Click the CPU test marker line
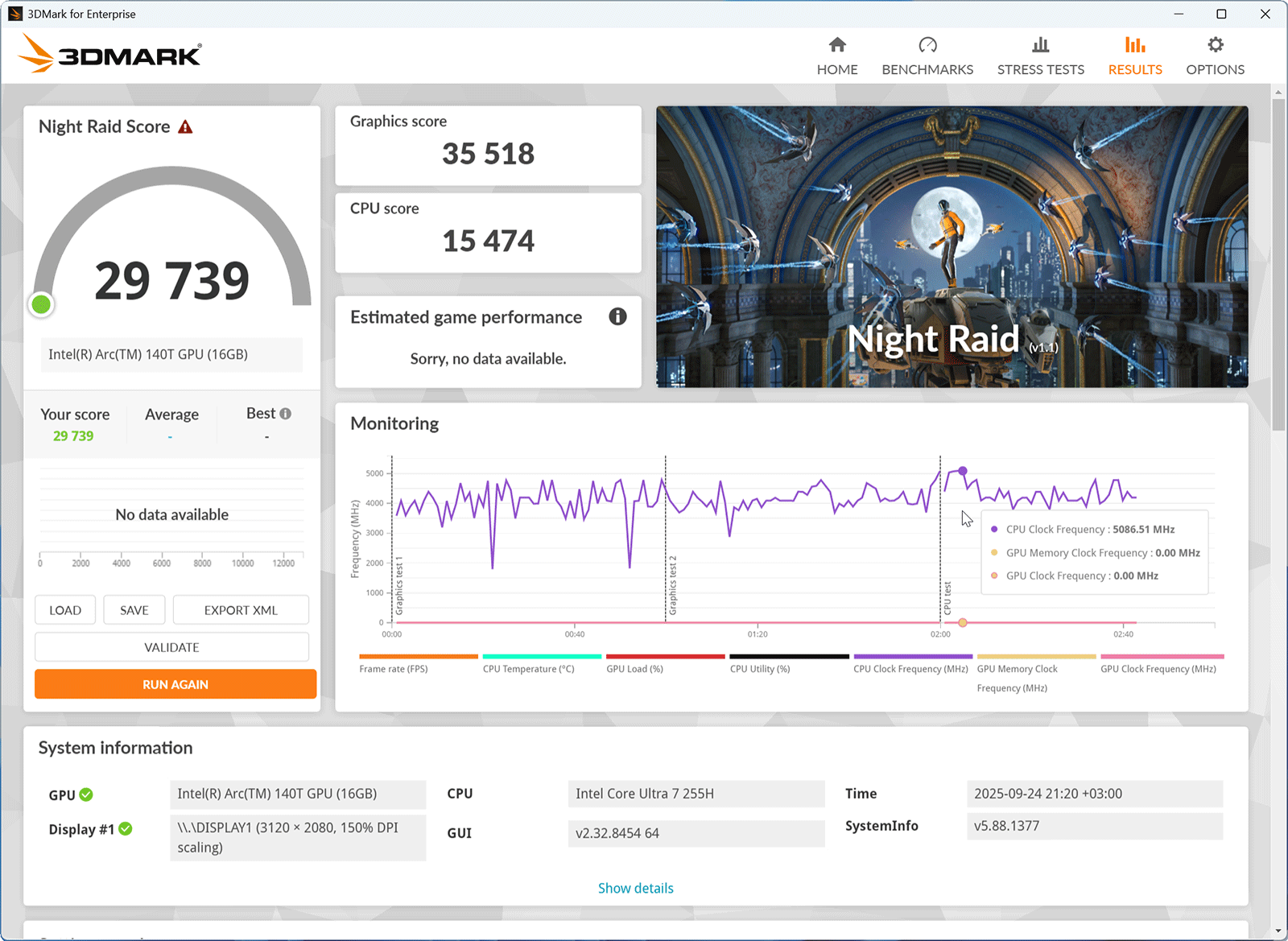Viewport: 1288px width, 941px height. coord(940,539)
